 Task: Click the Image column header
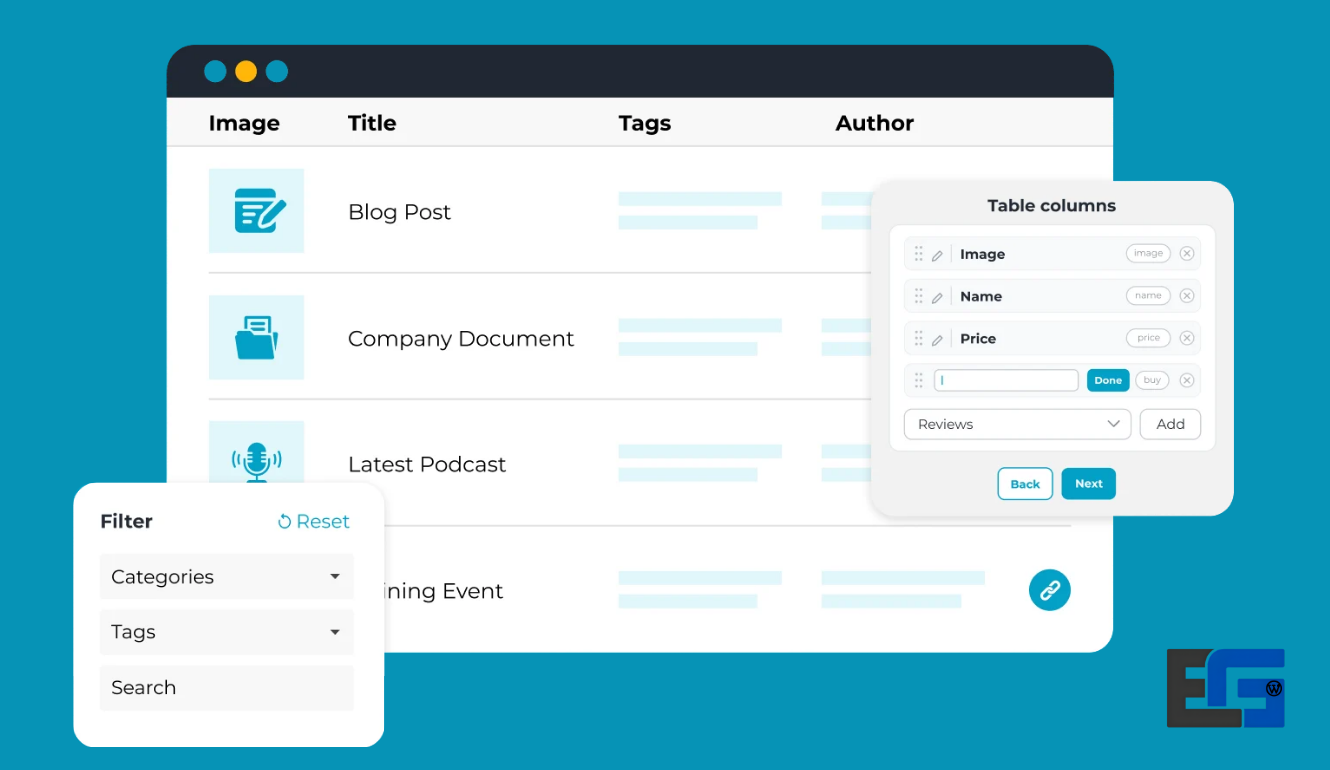pyautogui.click(x=244, y=123)
